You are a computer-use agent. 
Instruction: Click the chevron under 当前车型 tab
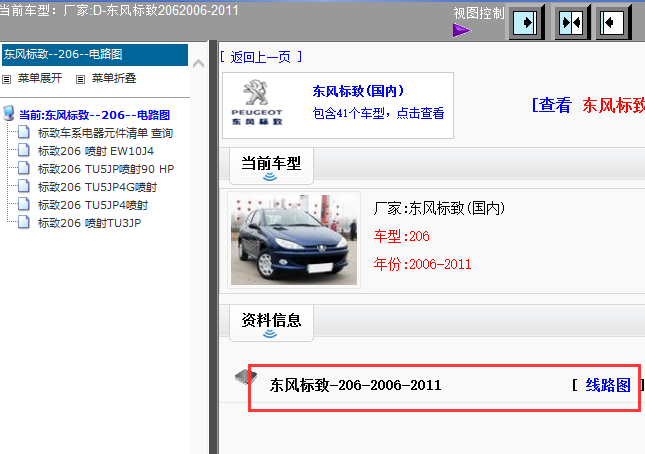tap(270, 177)
